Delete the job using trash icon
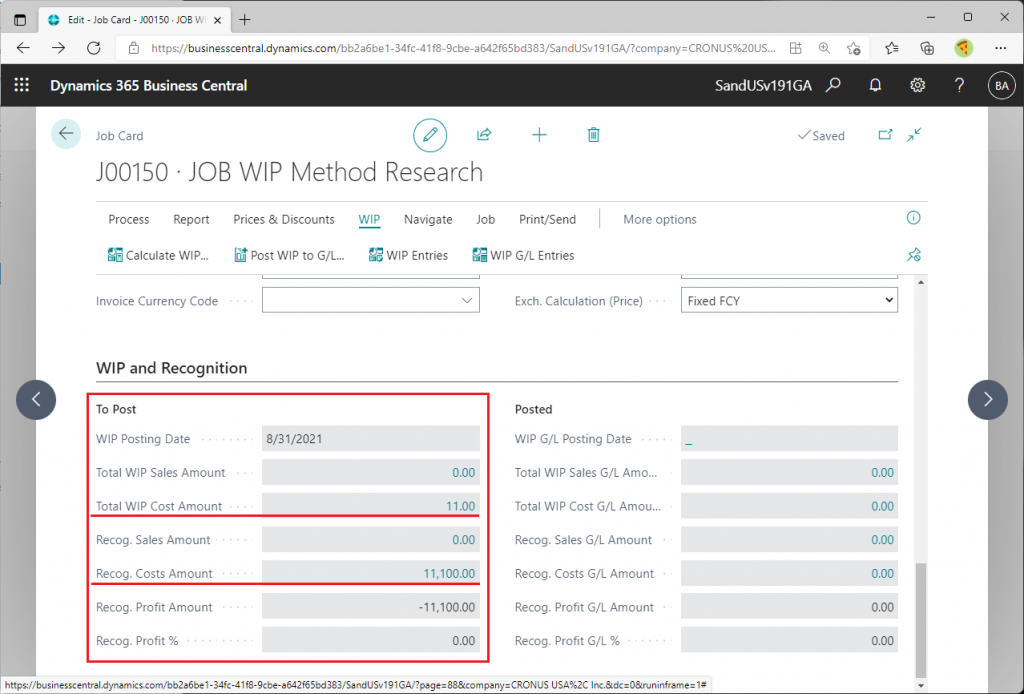Screen dimensions: 1024x694 [593, 135]
